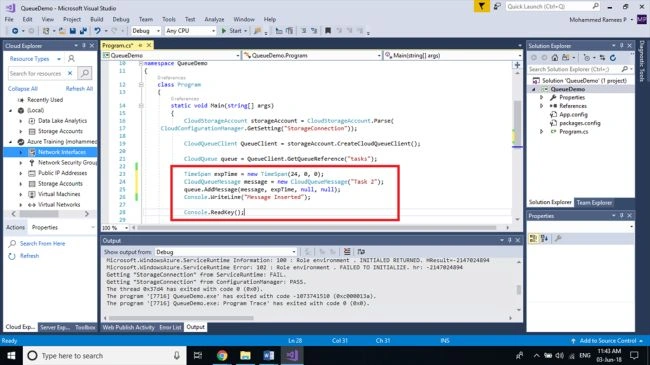Switch to Web Publish Activity tab
Screen dimensions: 650x365
coord(129,327)
